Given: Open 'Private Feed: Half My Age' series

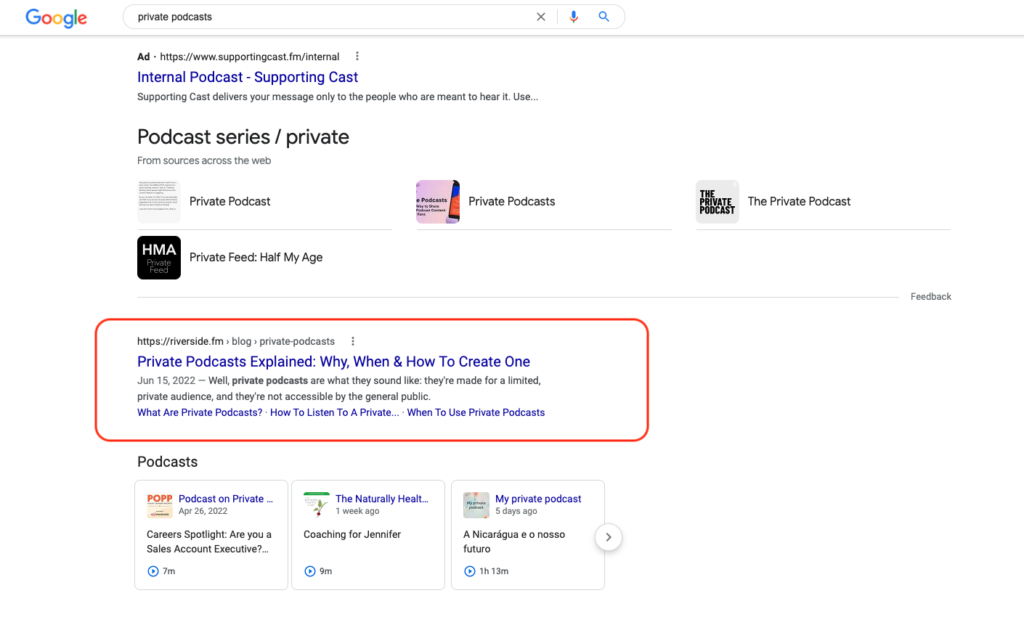Looking at the screenshot, I should point(256,257).
